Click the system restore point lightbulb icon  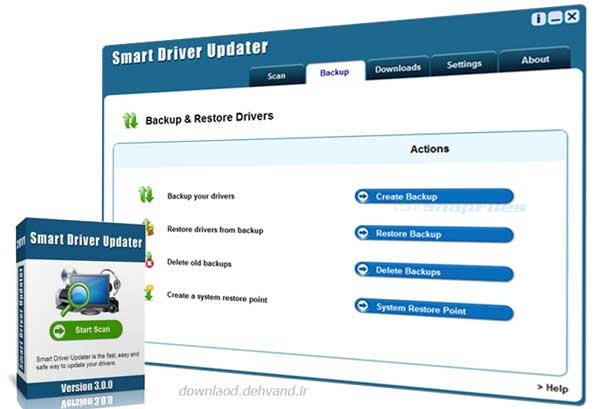149,293
